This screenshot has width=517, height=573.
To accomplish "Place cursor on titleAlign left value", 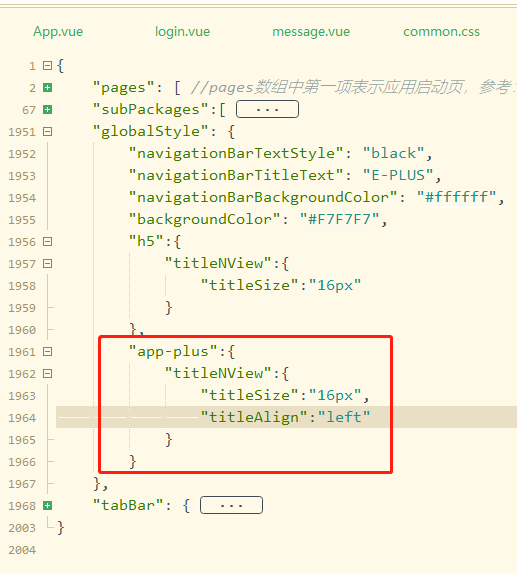I will (344, 417).
